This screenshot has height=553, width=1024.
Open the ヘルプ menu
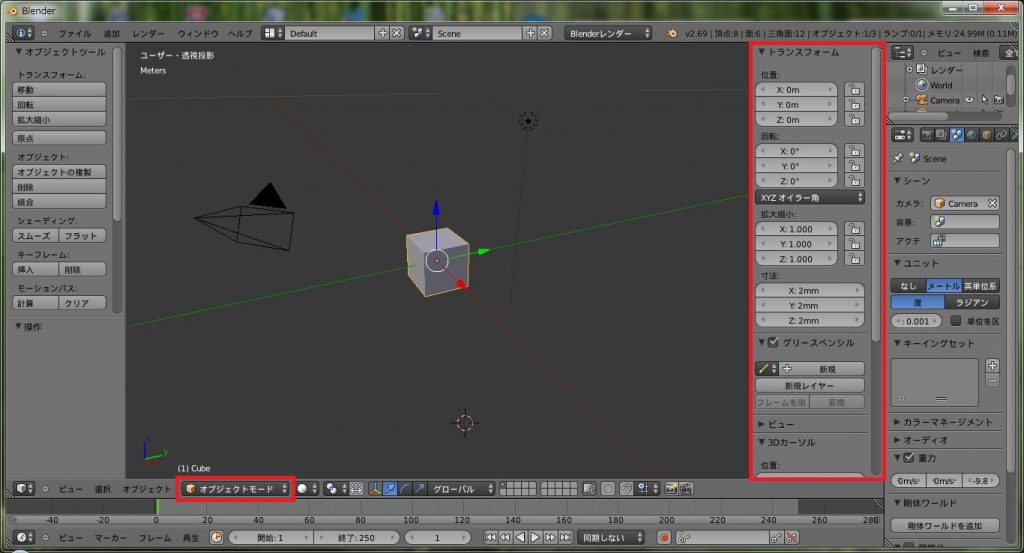[x=240, y=33]
